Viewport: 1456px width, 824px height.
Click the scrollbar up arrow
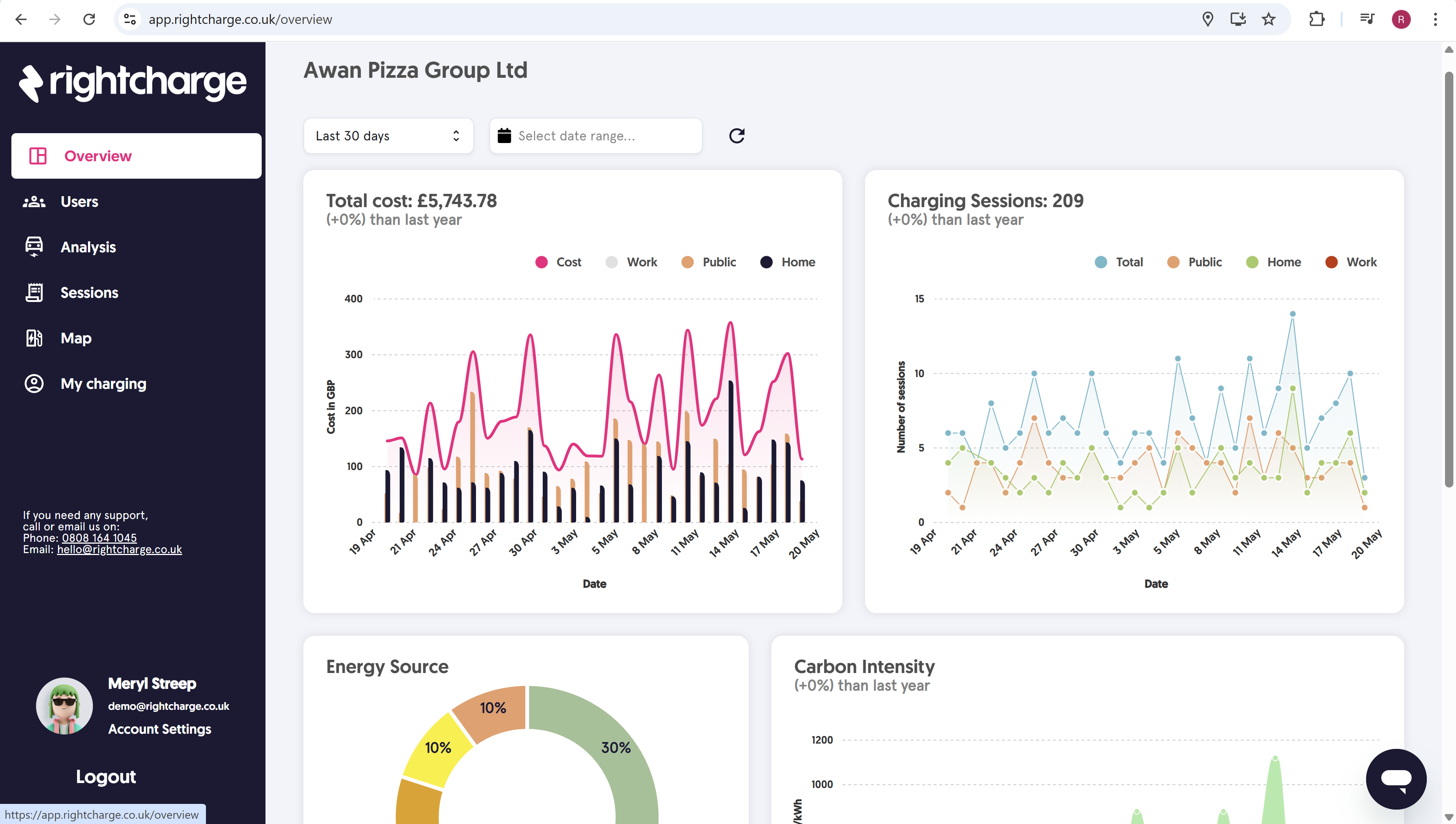(1449, 50)
